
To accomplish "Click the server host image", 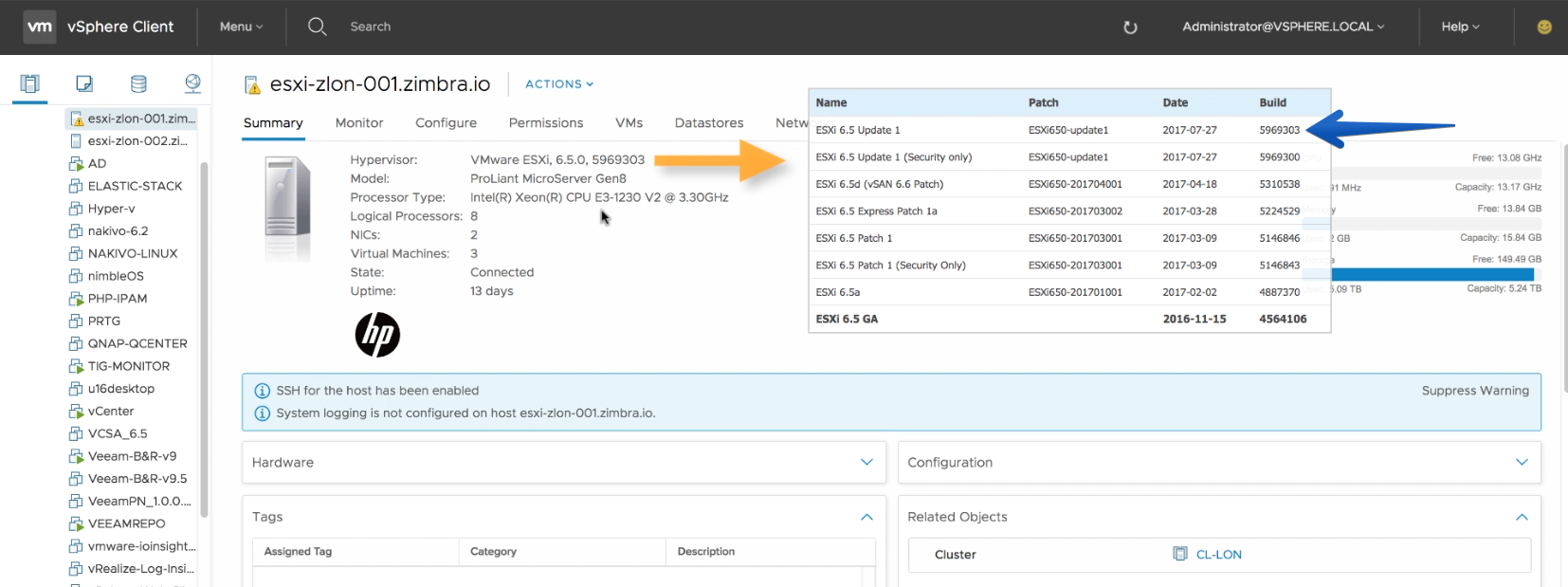I will pyautogui.click(x=287, y=209).
